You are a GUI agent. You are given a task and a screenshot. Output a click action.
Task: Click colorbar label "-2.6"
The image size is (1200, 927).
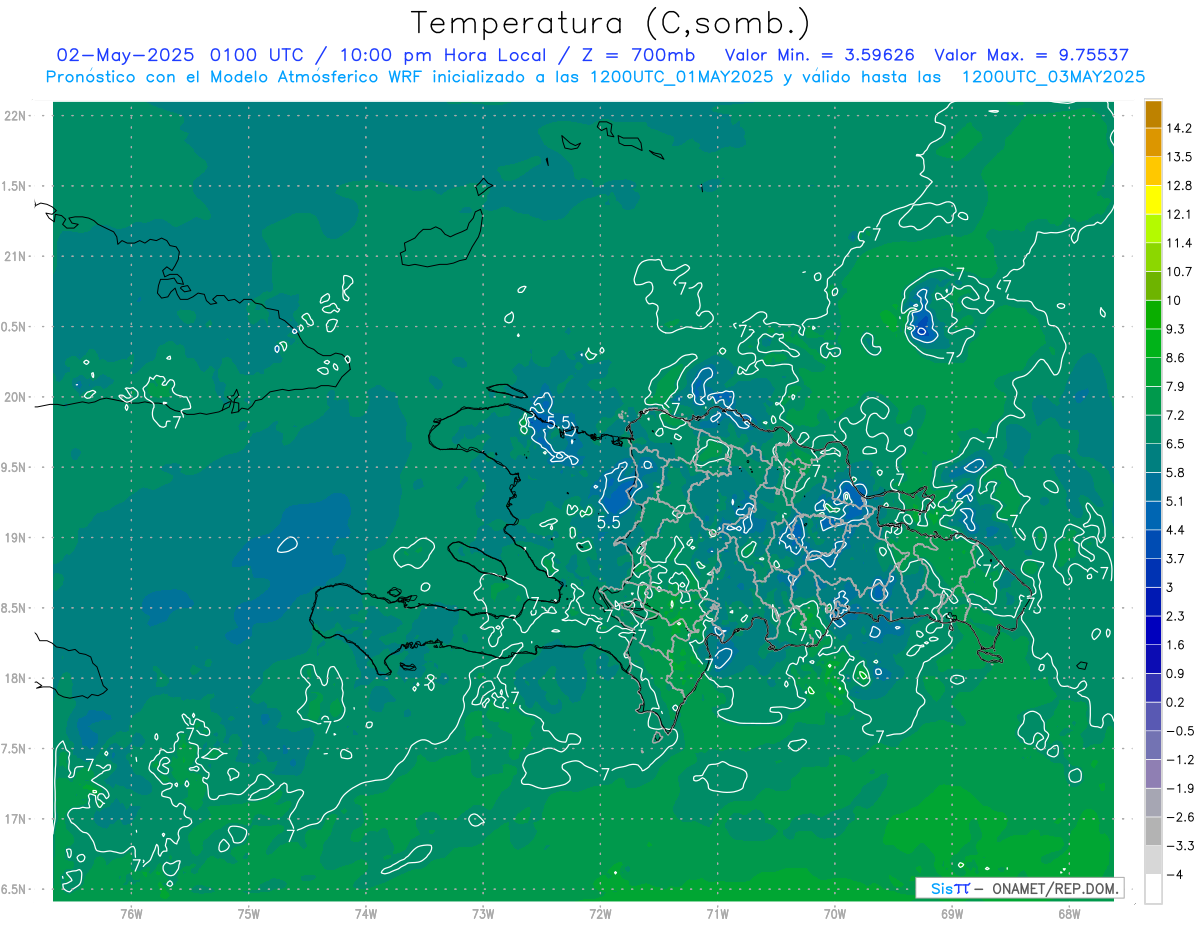[x=1179, y=817]
